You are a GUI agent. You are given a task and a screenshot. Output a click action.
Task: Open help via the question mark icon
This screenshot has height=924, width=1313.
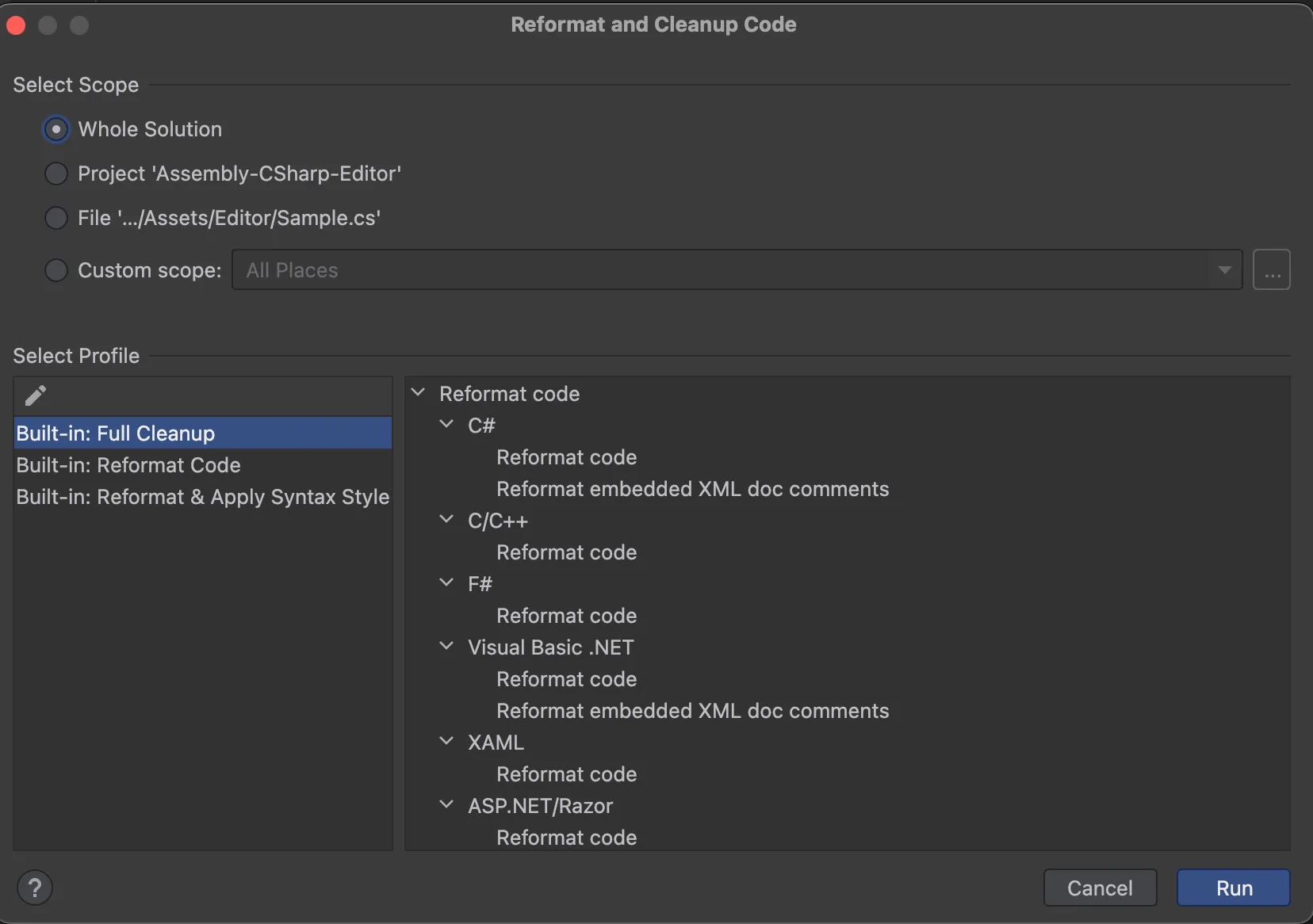pyautogui.click(x=35, y=887)
